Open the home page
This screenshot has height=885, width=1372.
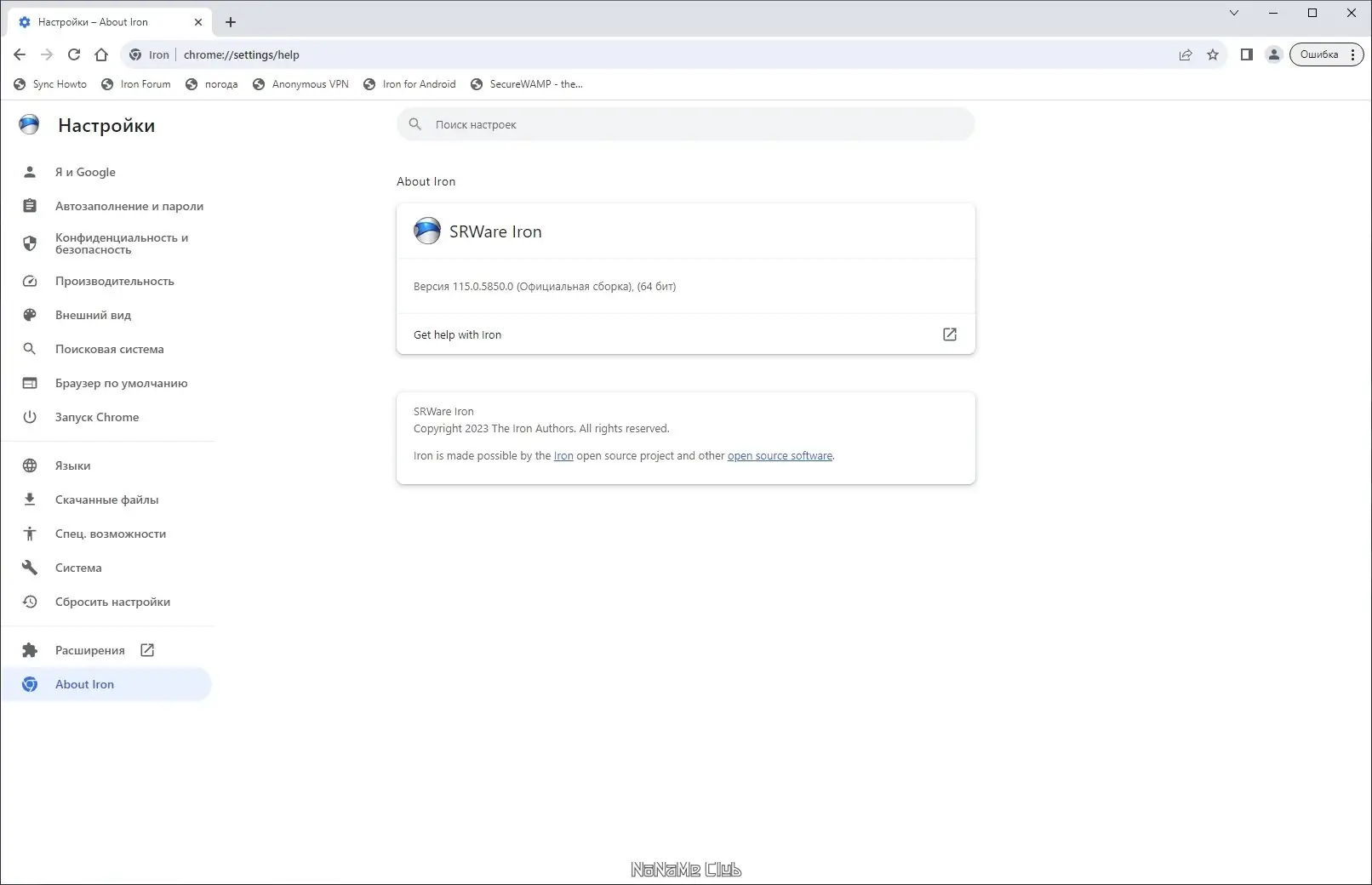[101, 54]
